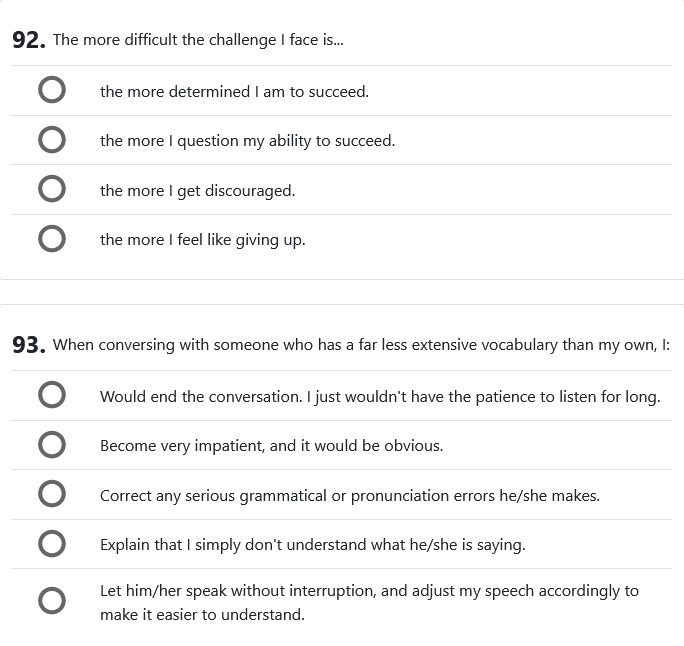Screen dimensions: 684x646
Task: Pick the 'I get discouraged' radio button
Action: click(52, 190)
